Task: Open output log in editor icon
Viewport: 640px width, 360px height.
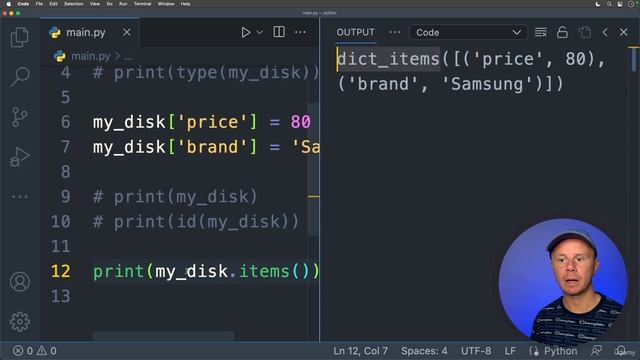Action: pos(585,32)
